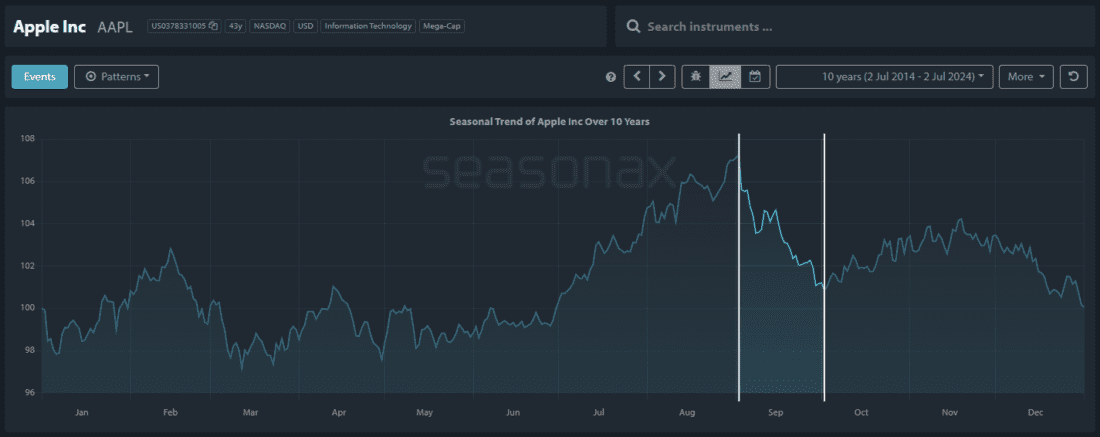Toggle the Events button

40,77
